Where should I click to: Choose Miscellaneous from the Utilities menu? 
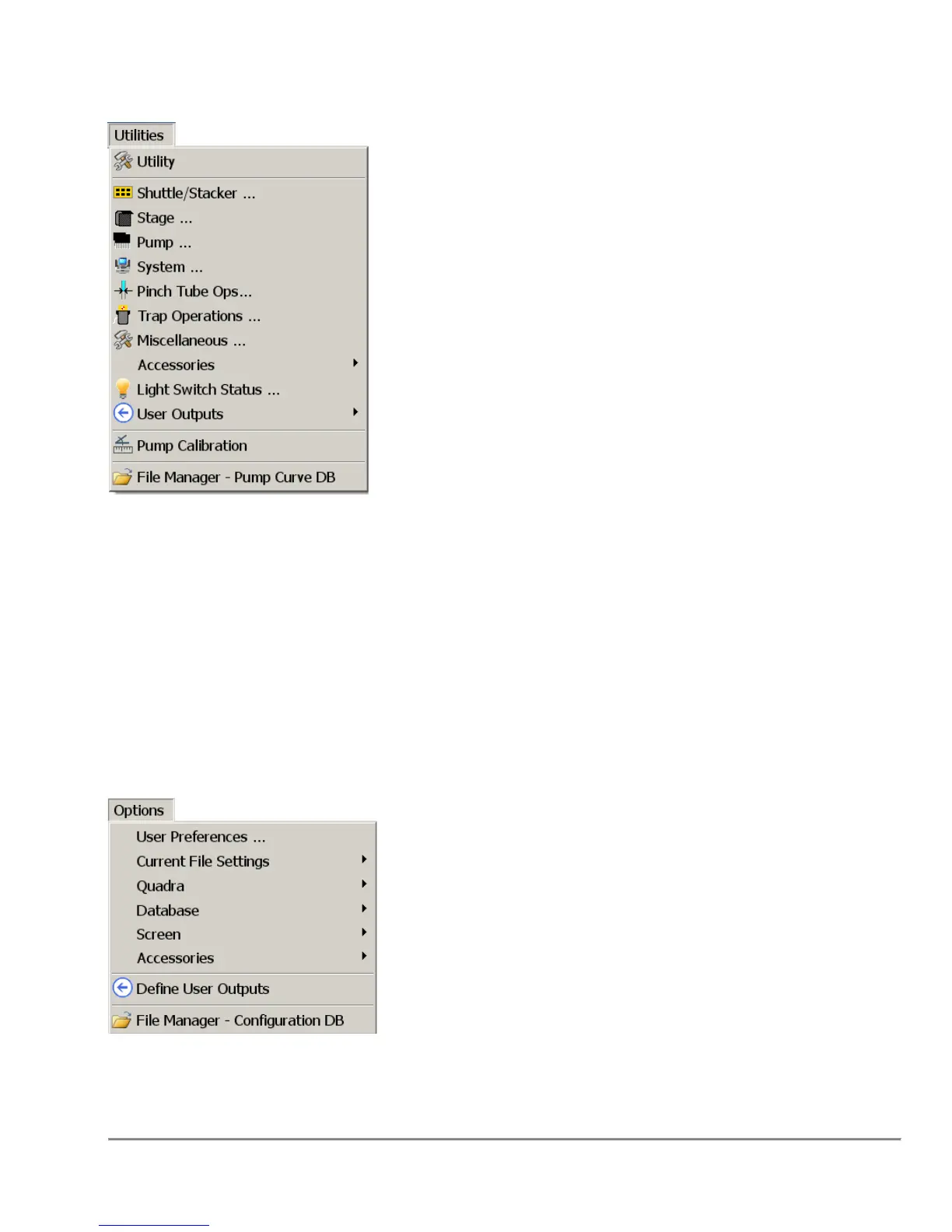point(238,341)
